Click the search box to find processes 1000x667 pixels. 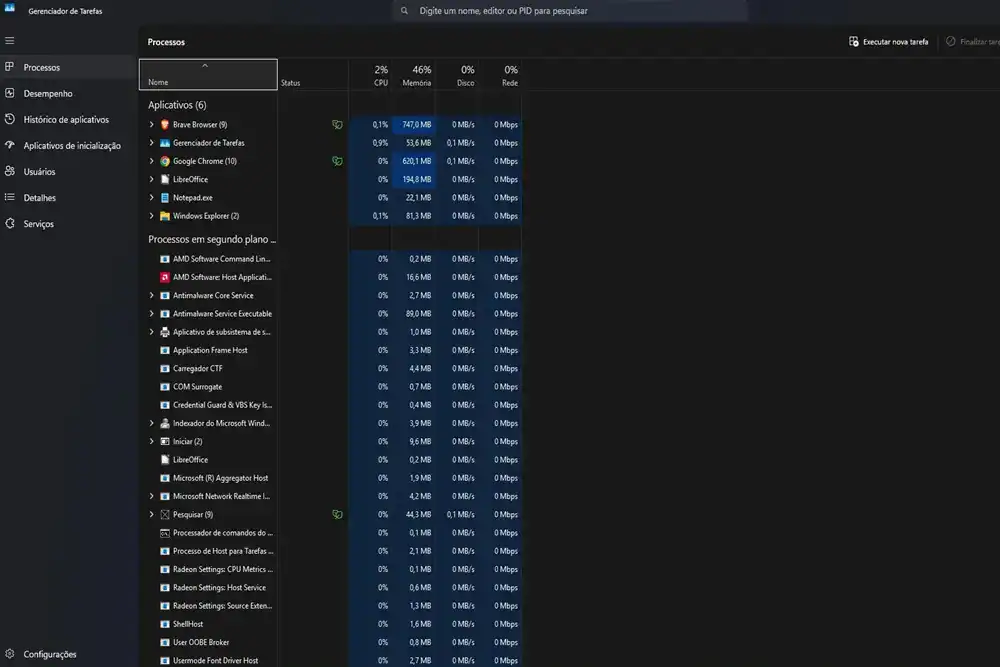coord(570,11)
